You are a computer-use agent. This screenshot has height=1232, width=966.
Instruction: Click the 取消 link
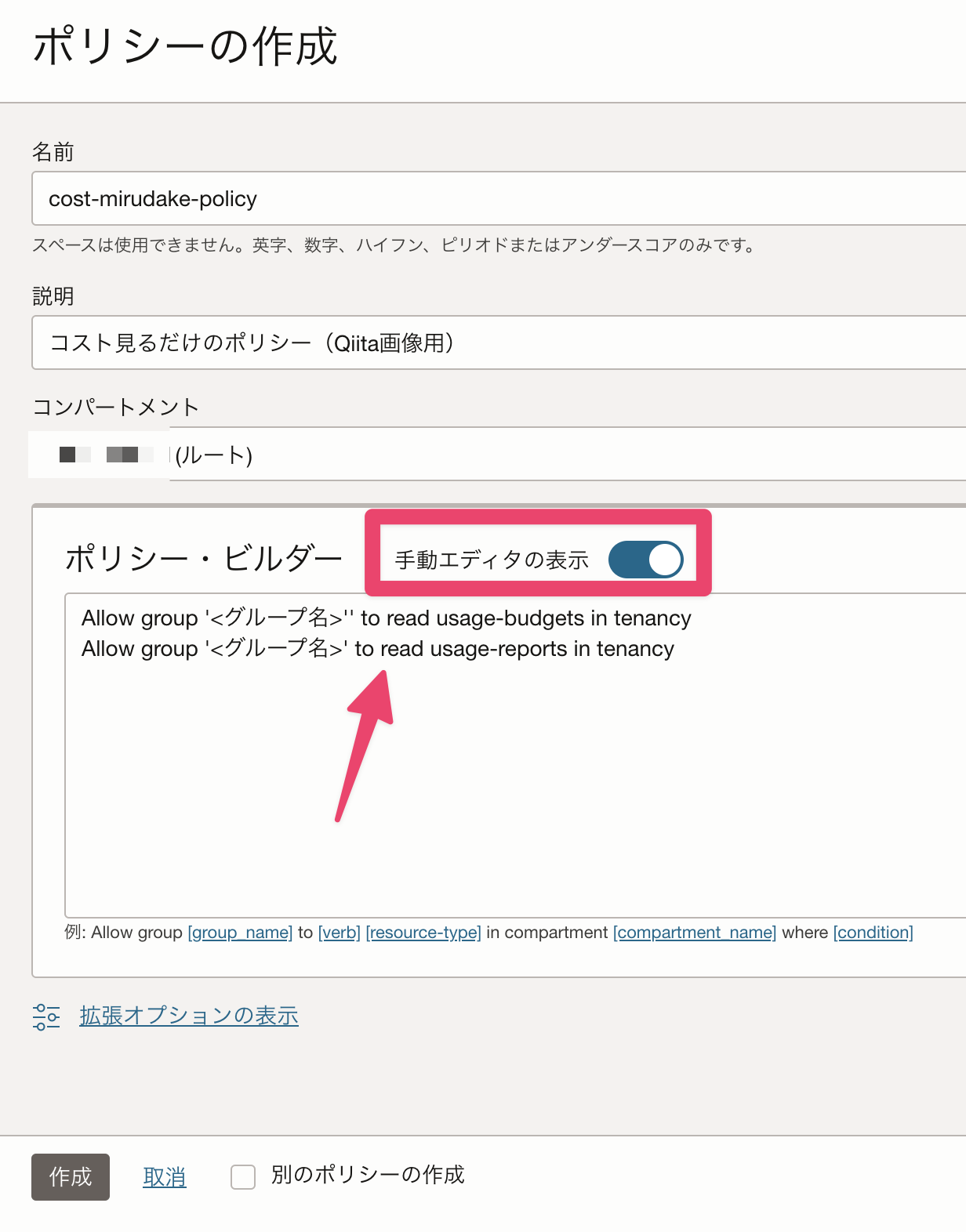click(165, 1176)
